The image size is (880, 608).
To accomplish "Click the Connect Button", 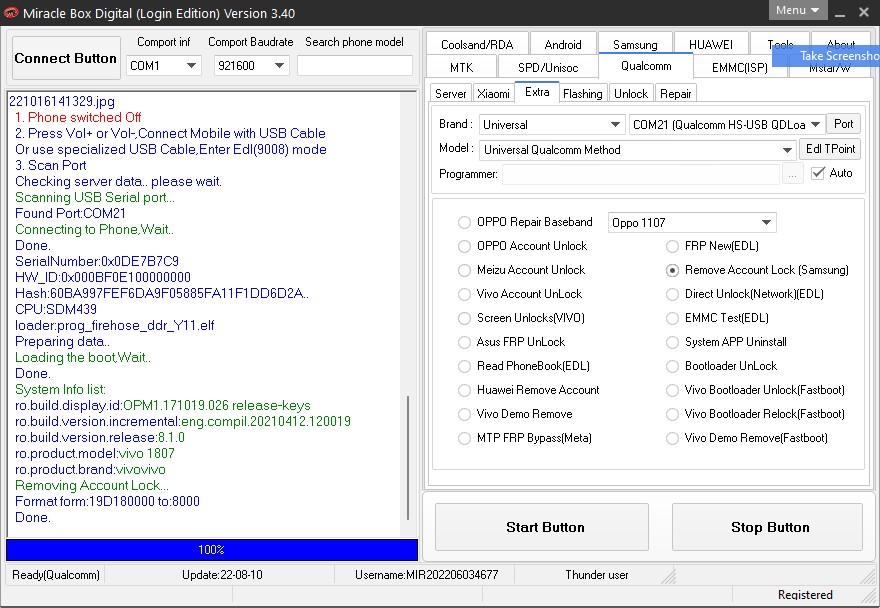I will (66, 58).
